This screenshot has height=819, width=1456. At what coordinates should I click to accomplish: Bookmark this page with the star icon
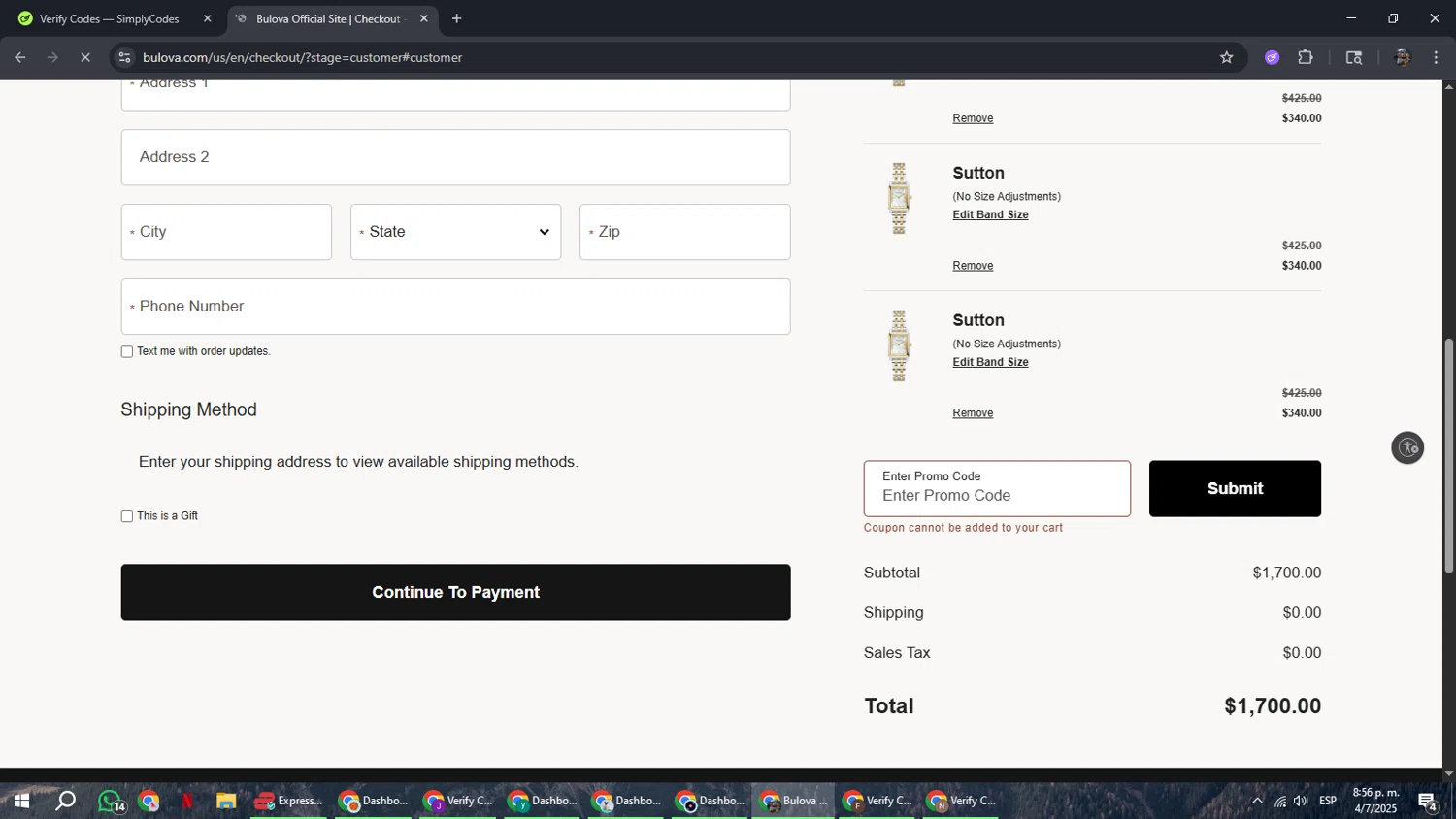click(1226, 57)
